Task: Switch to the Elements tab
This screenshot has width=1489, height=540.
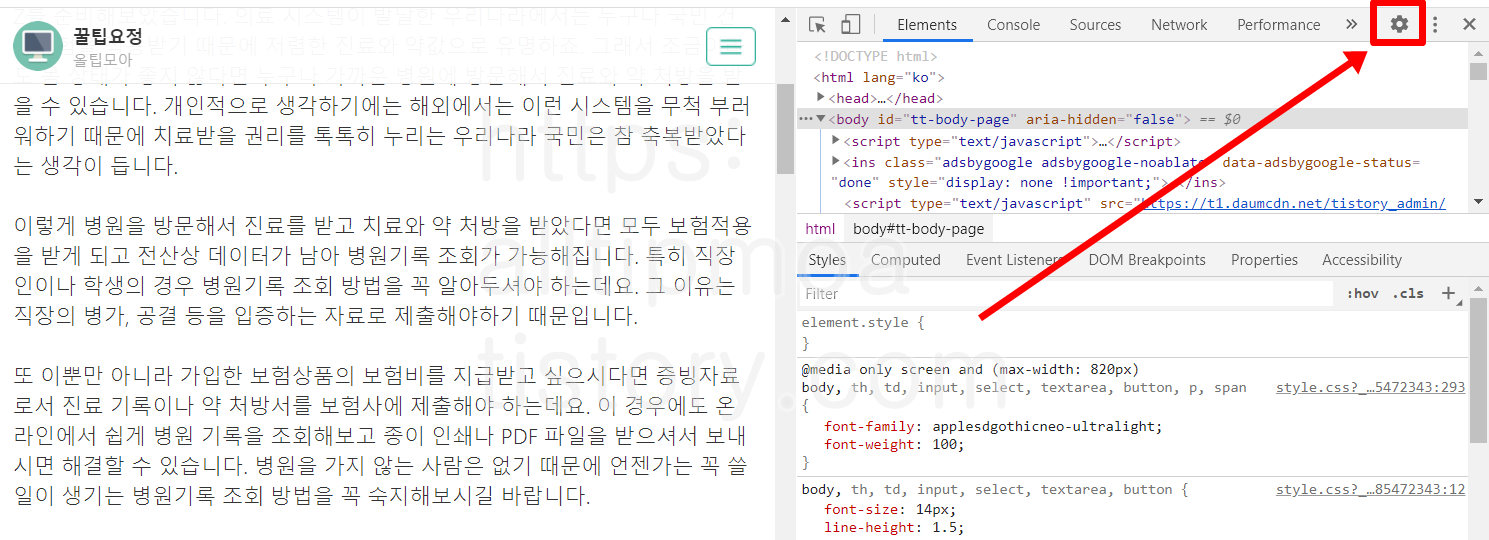Action: [927, 25]
